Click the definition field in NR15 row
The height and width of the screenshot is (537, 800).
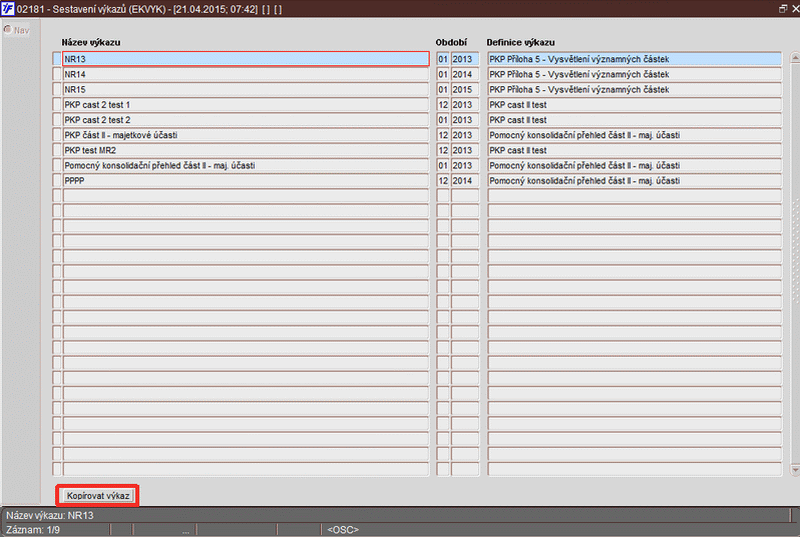pos(635,90)
